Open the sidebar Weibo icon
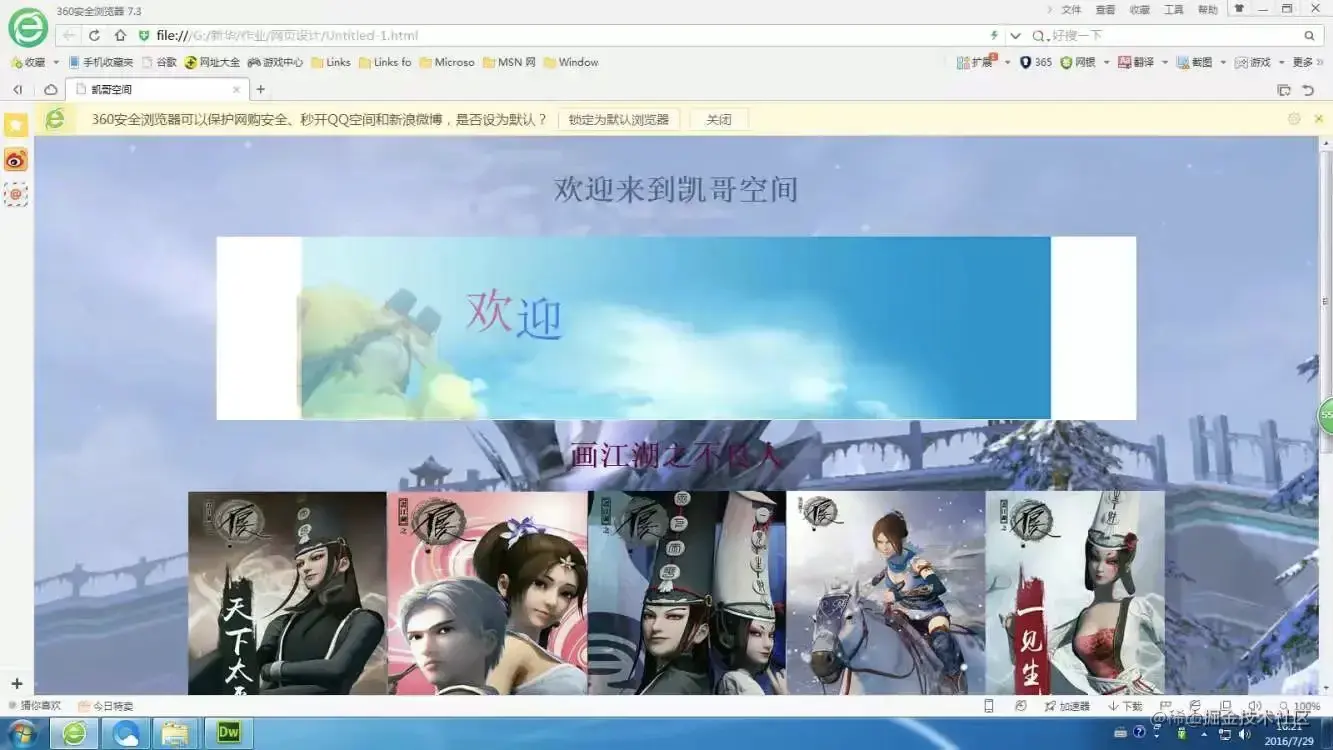The image size is (1333, 750). coord(16,159)
